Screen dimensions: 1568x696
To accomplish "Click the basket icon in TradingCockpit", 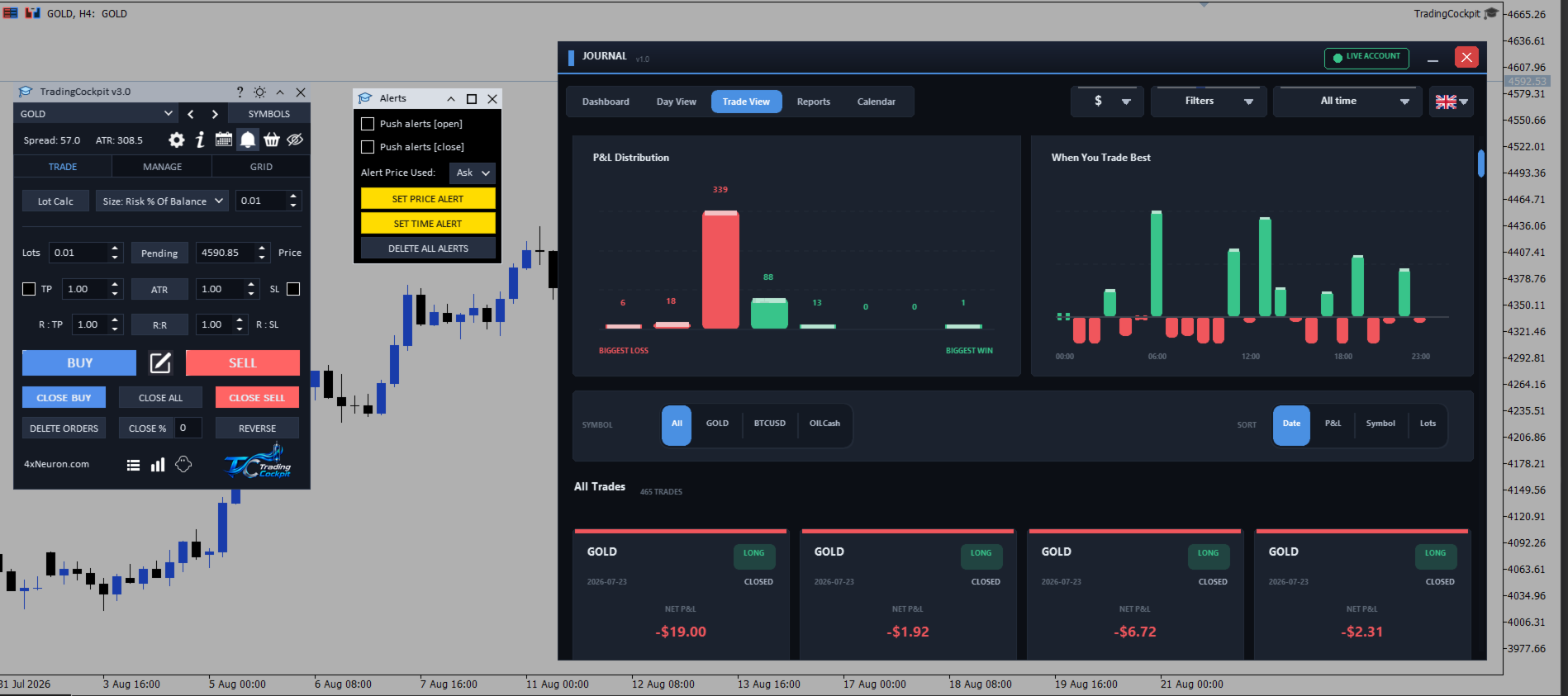I will pyautogui.click(x=272, y=140).
